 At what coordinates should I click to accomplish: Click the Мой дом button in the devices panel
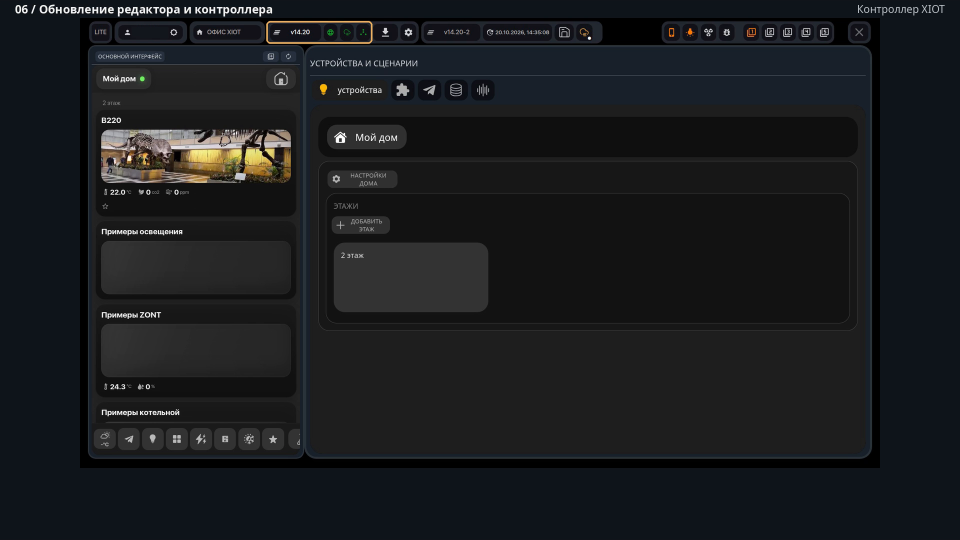coord(367,137)
